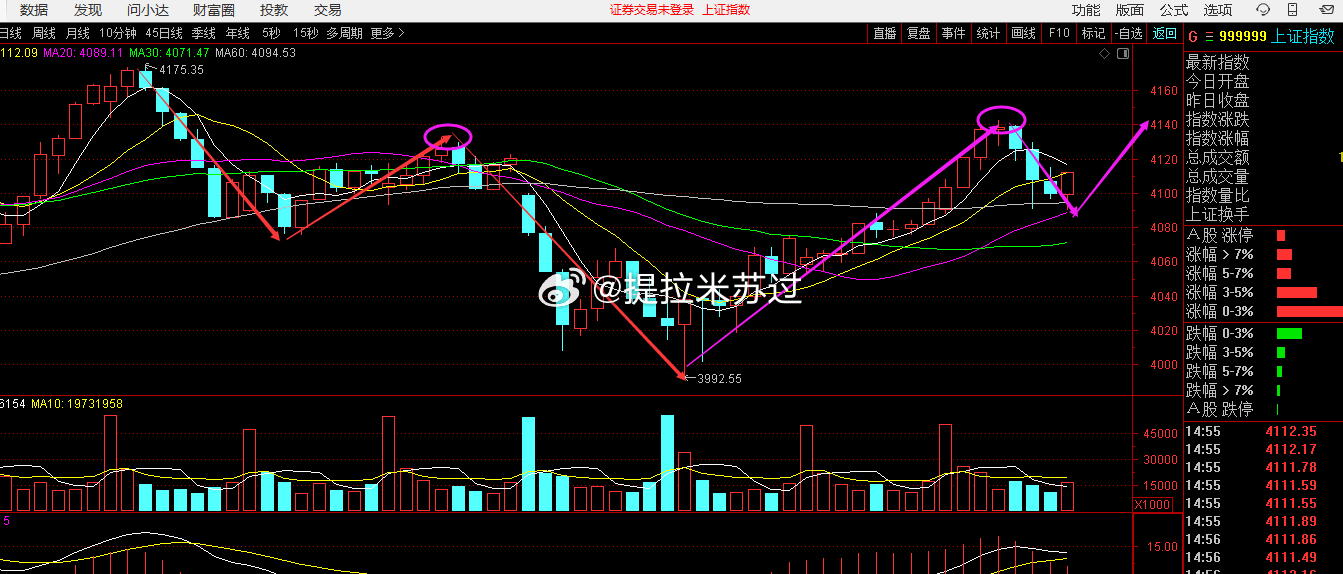Click 返回 to go back

pyautogui.click(x=1164, y=33)
